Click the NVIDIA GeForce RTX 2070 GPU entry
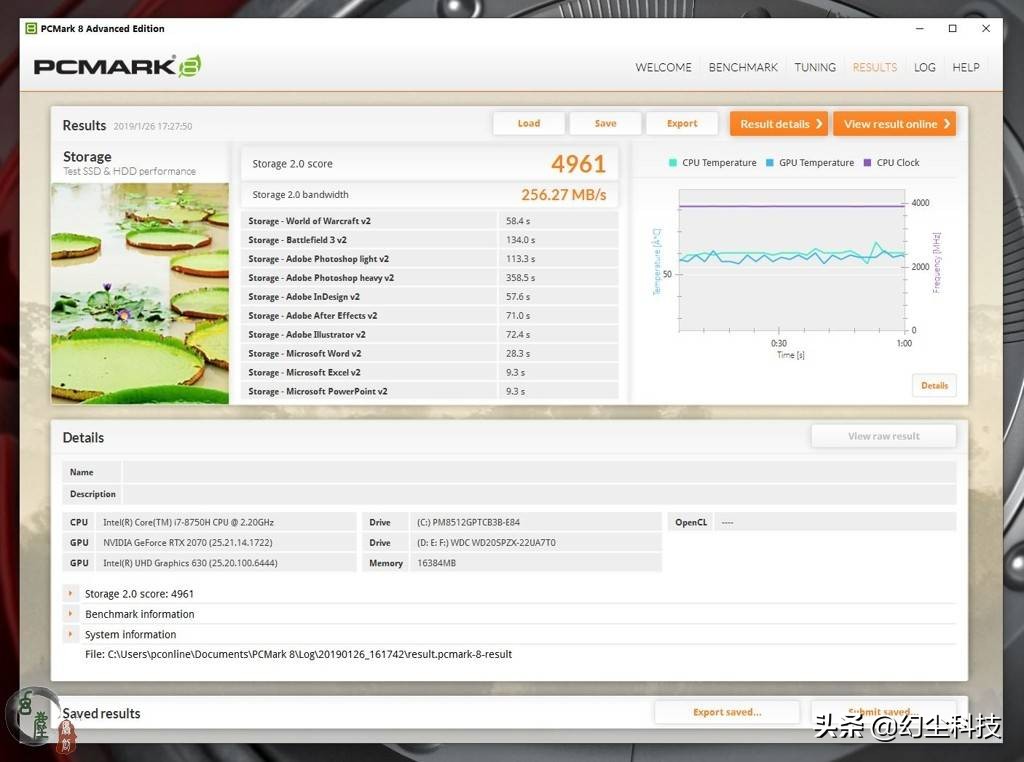This screenshot has height=762, width=1024. coord(187,543)
